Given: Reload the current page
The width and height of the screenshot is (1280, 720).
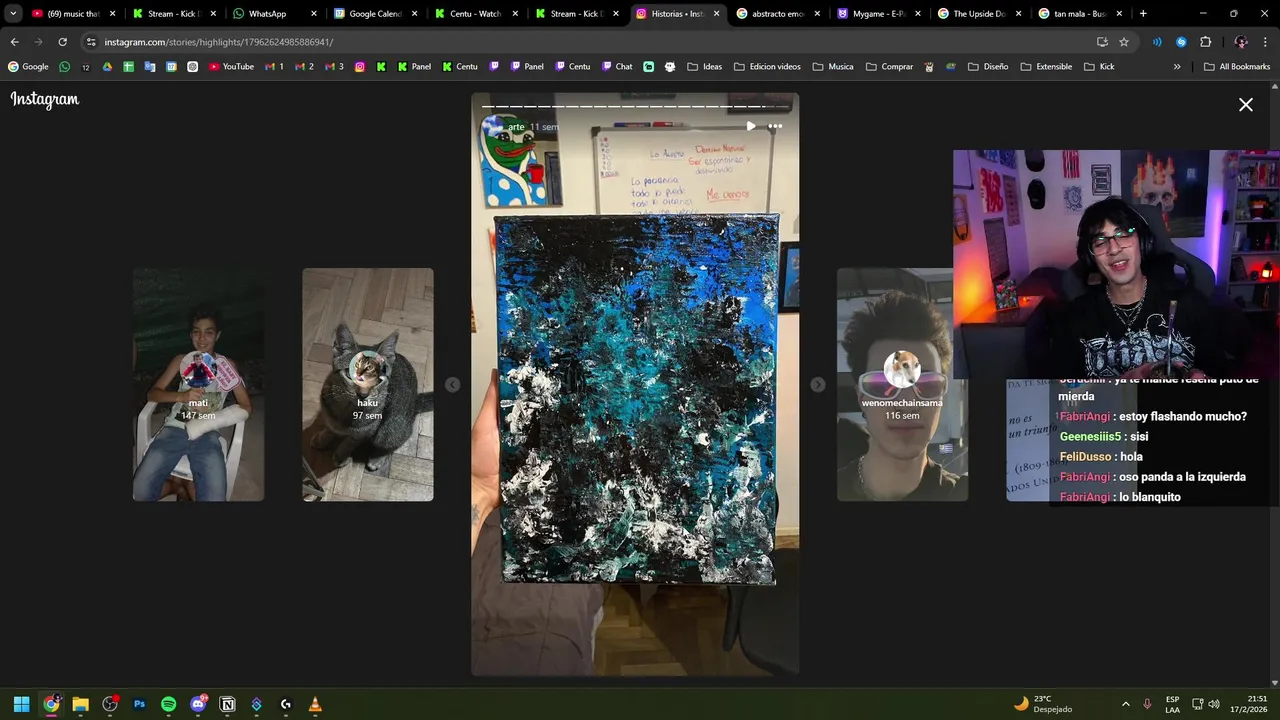Looking at the screenshot, I should [62, 42].
